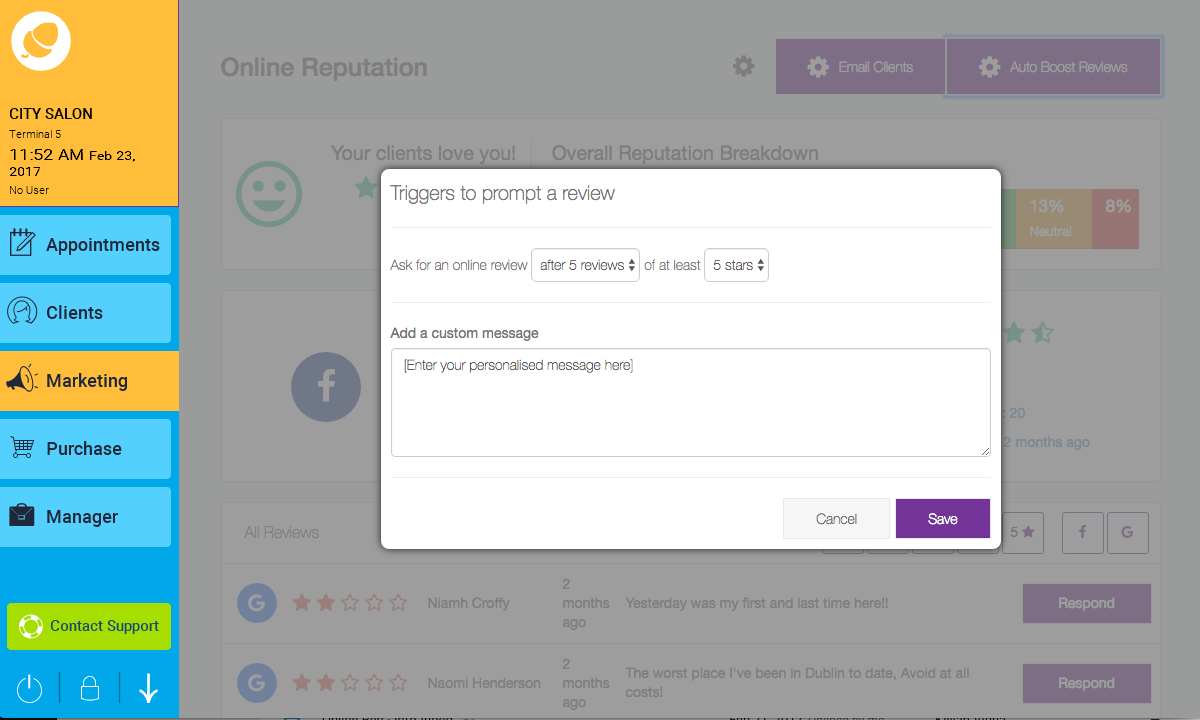The height and width of the screenshot is (720, 1200).
Task: Click the blue download arrow icon
Action: click(147, 688)
